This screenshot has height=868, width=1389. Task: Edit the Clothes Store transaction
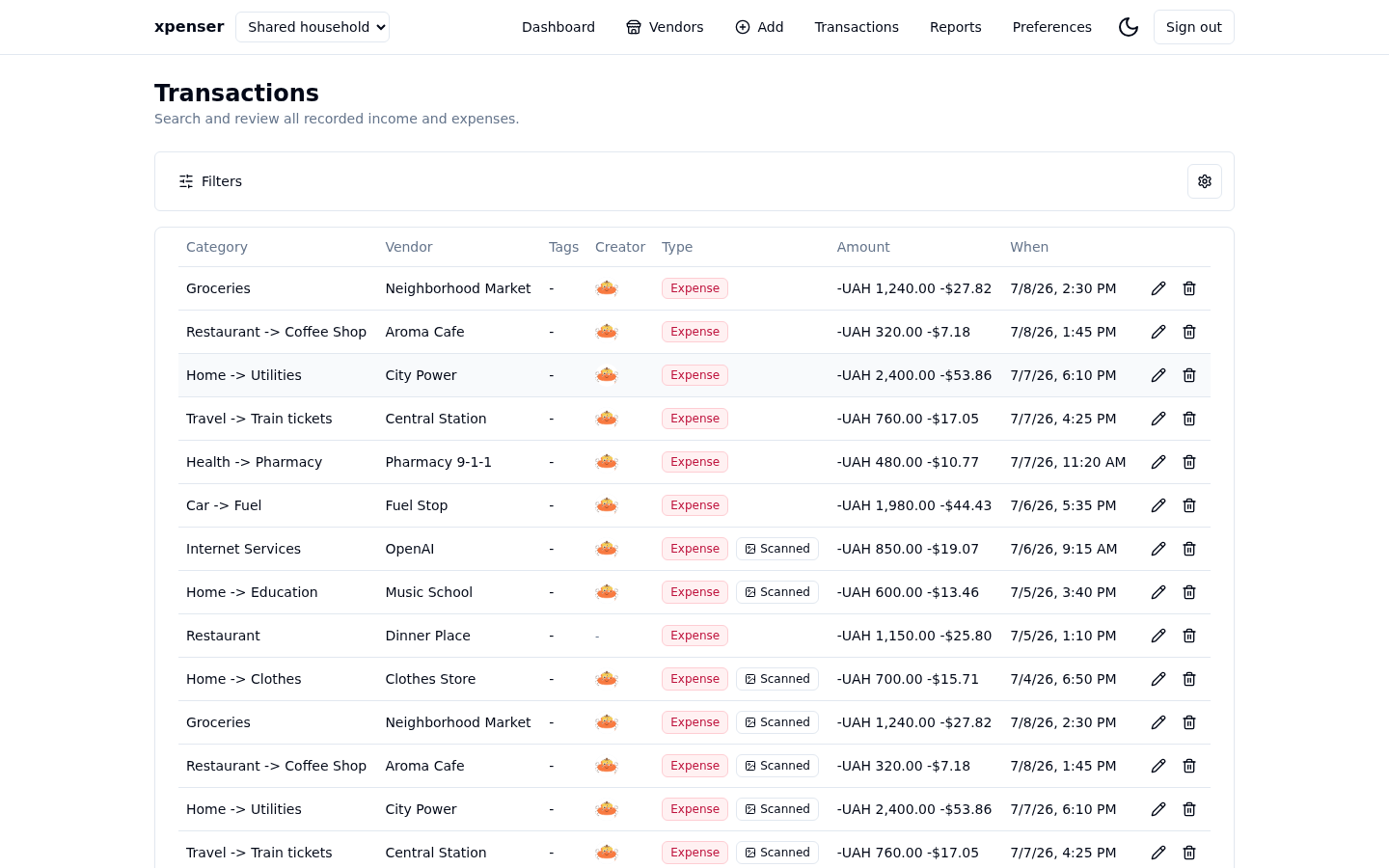(1158, 679)
